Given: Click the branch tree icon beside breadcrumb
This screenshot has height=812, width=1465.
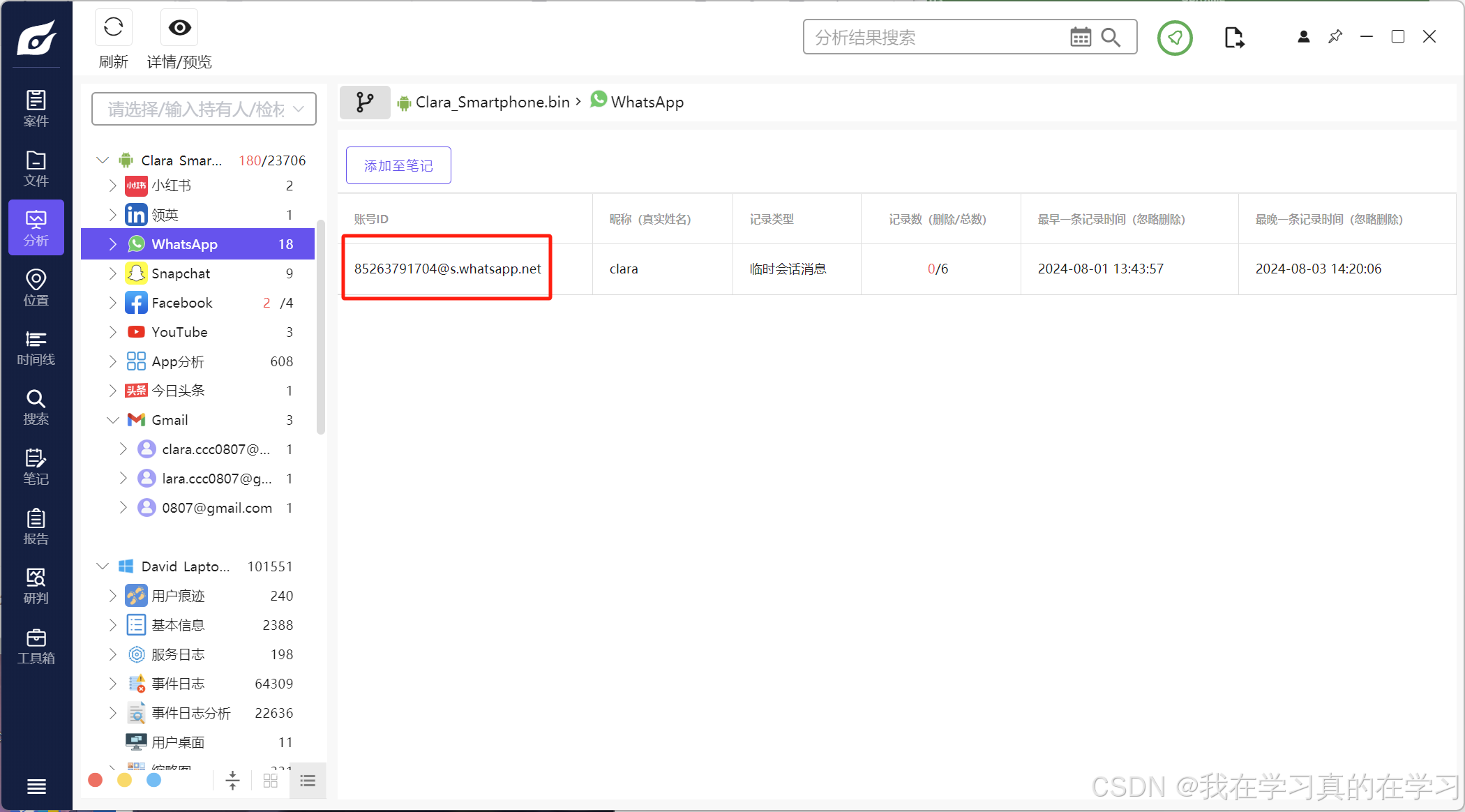Looking at the screenshot, I should (364, 103).
